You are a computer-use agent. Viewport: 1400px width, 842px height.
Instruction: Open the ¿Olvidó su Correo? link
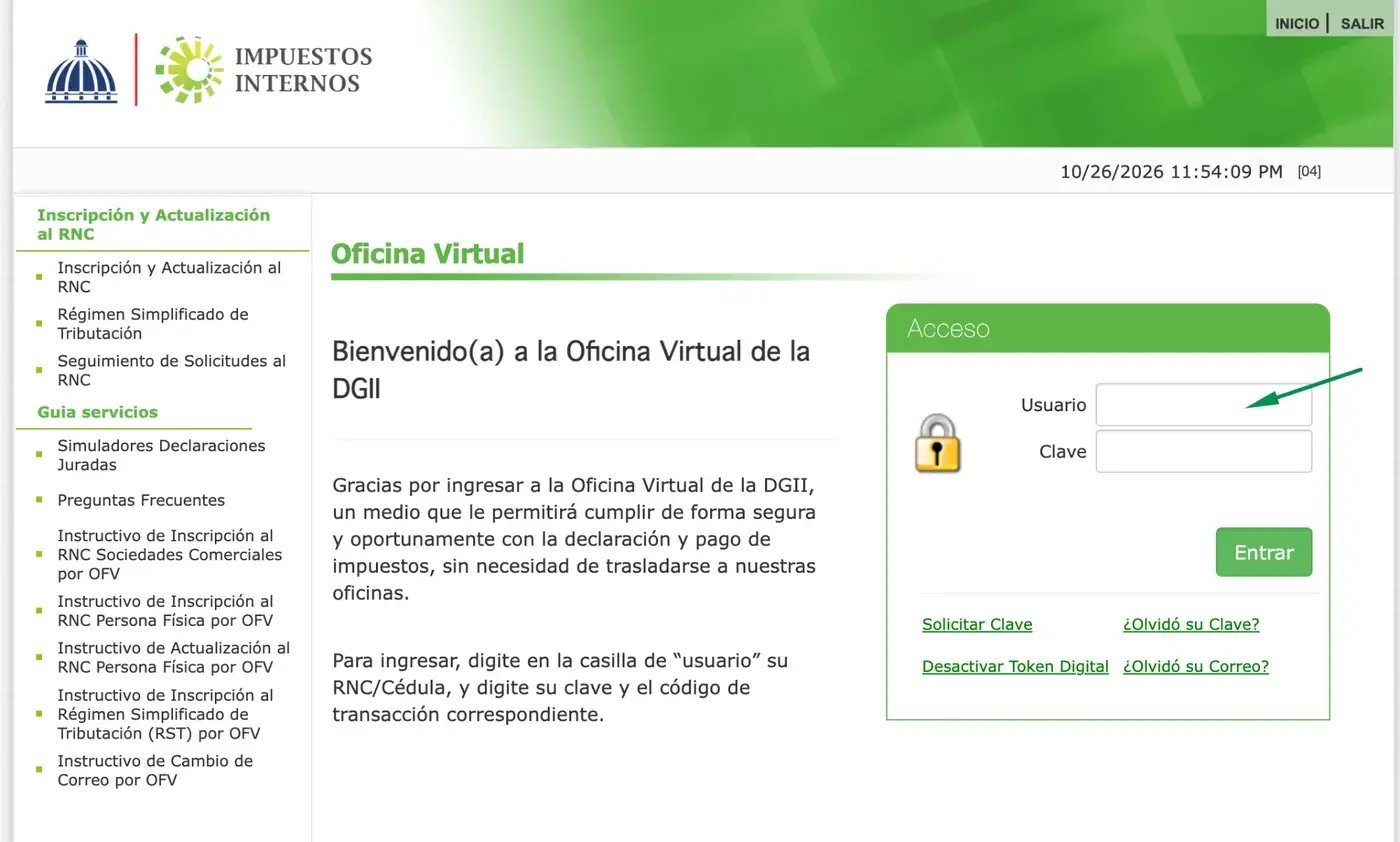tap(1196, 666)
